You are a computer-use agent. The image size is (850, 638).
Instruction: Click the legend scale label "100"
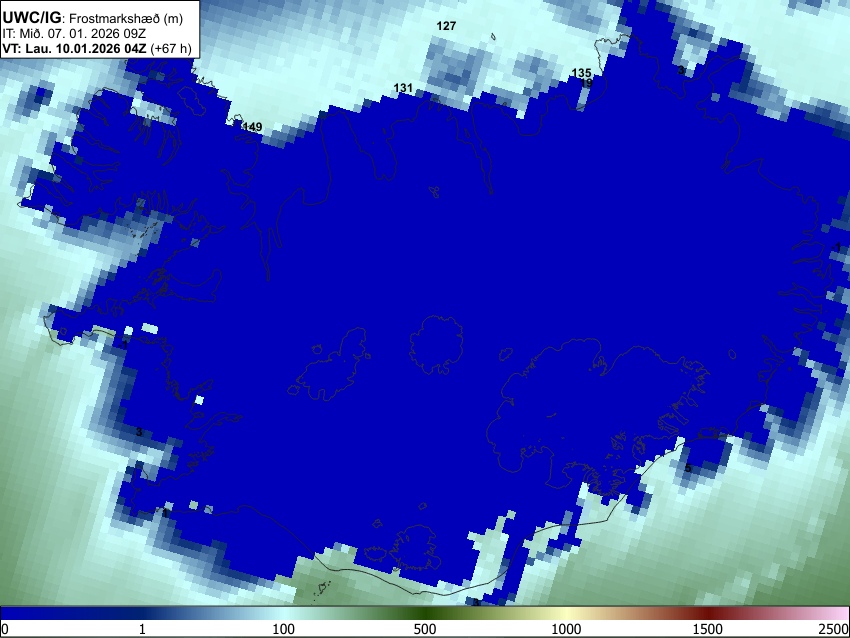coord(283,629)
